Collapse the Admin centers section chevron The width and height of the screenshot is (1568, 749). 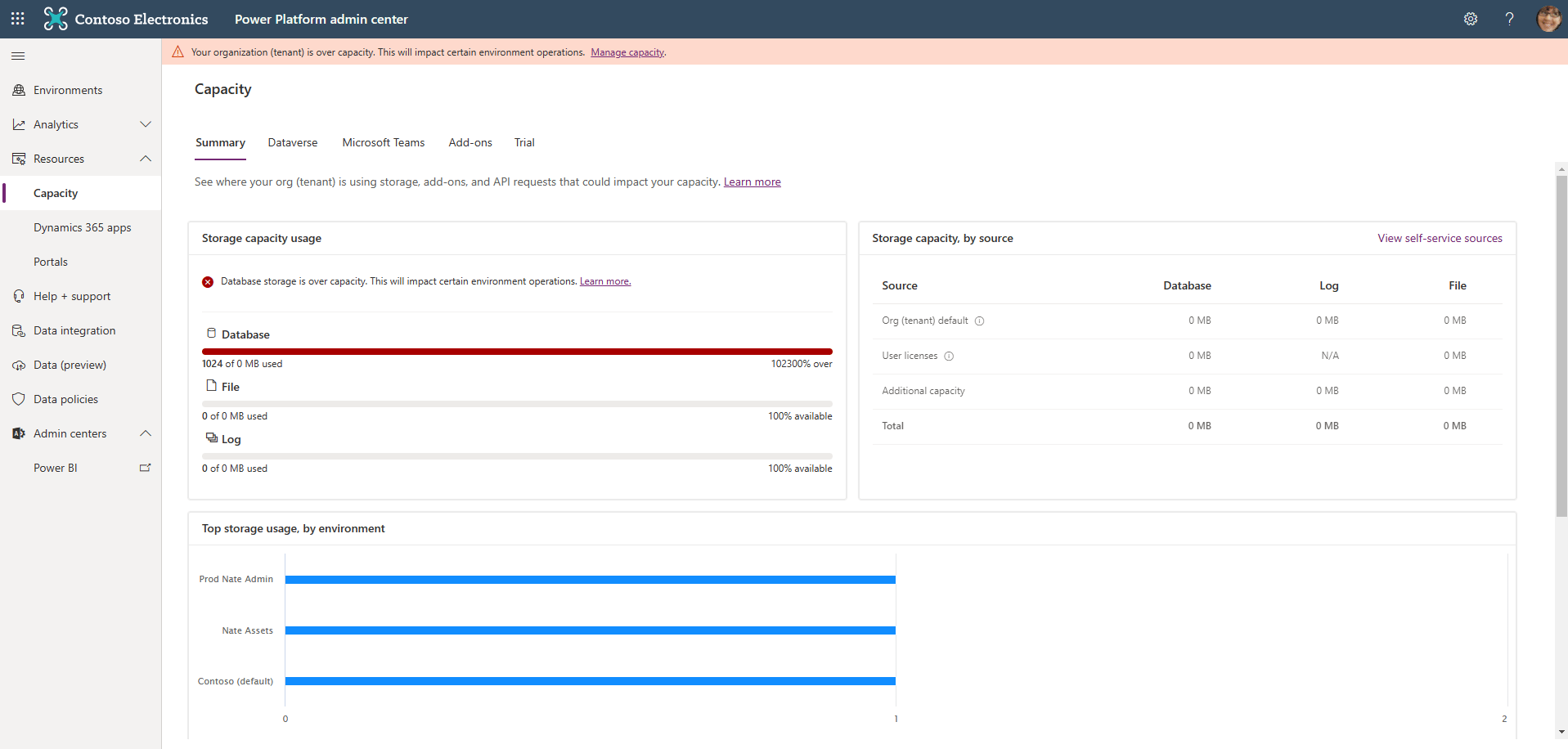click(146, 433)
